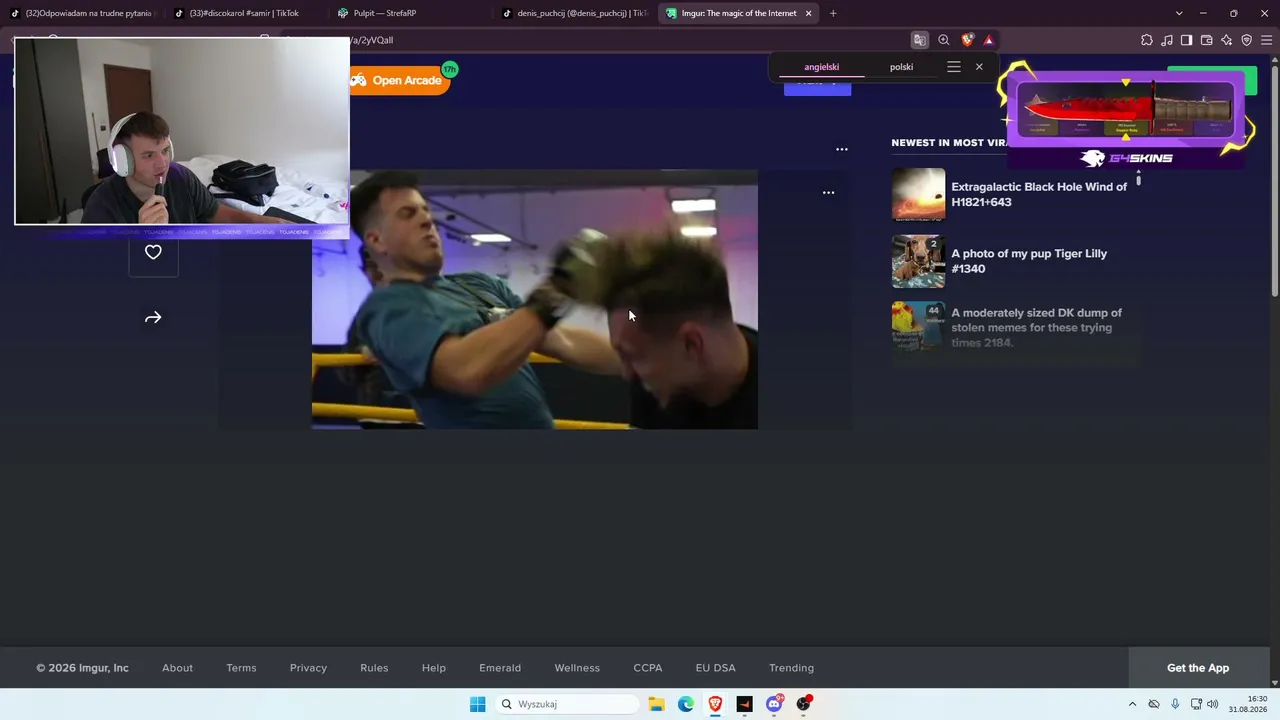The width and height of the screenshot is (1280, 720).
Task: Open 'A photo of my pup Tiger Lilly' link
Action: tap(1029, 261)
